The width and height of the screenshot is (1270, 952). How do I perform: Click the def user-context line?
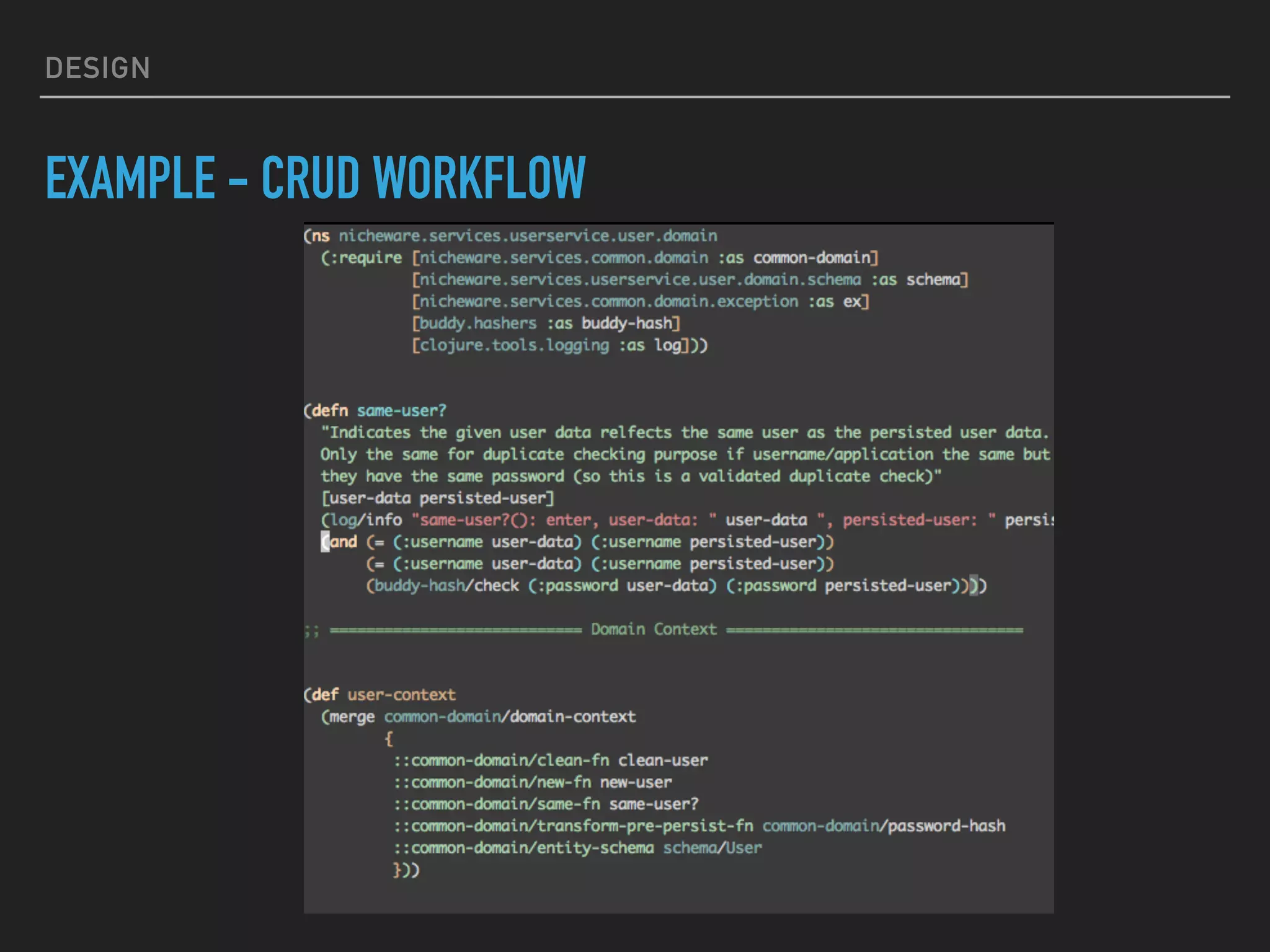(380, 695)
